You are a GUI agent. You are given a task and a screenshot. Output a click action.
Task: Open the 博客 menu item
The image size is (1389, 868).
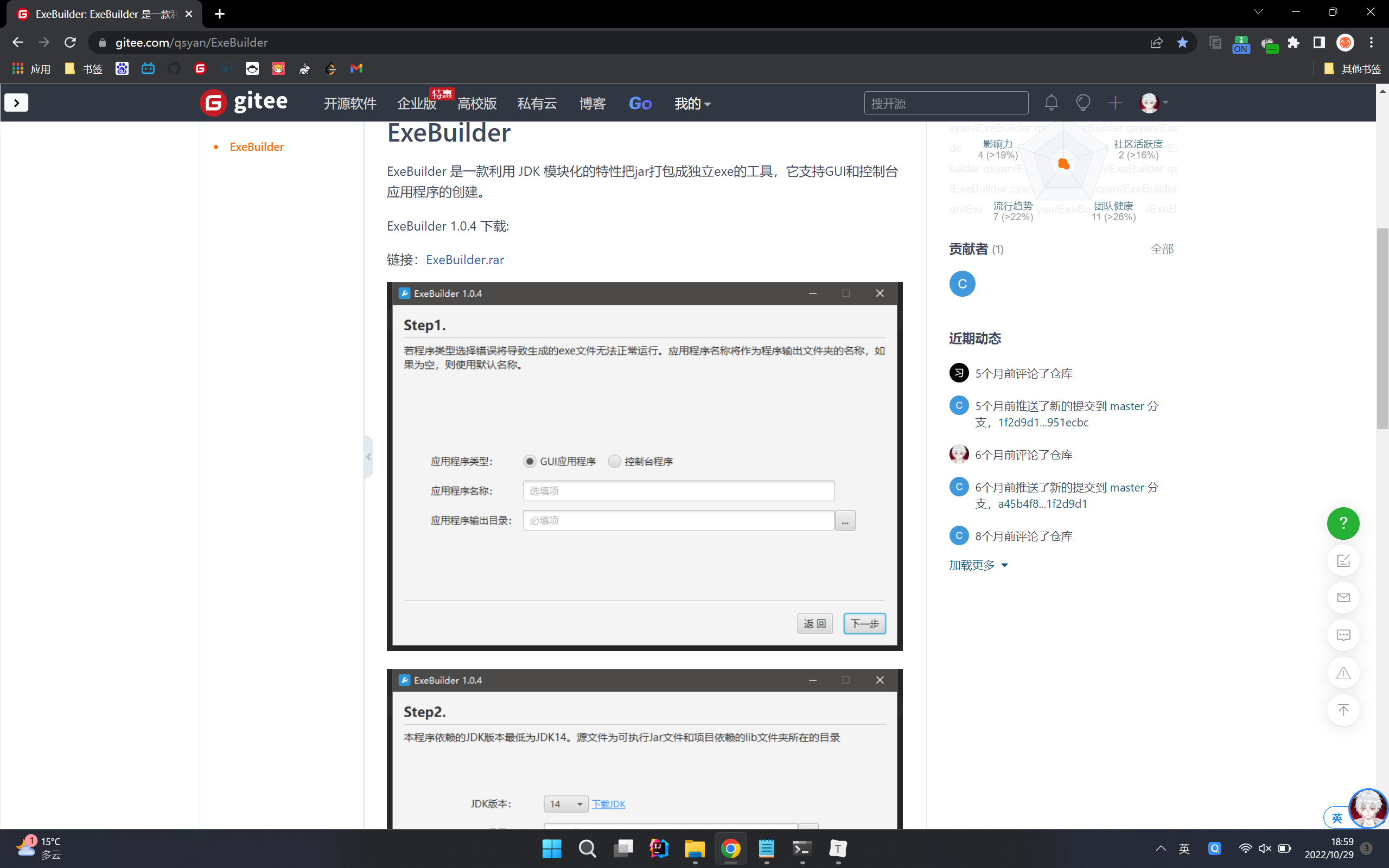coord(592,104)
